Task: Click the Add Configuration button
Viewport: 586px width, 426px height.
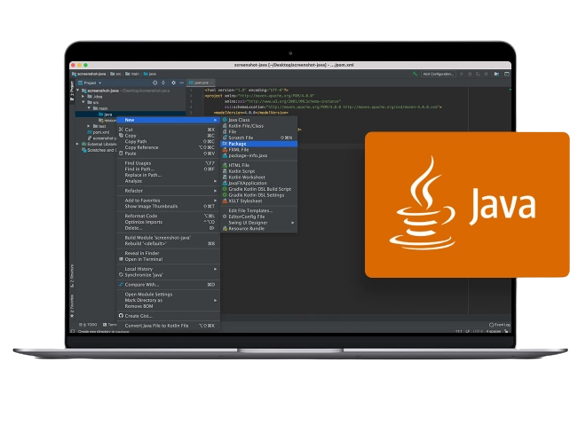Action: coord(438,74)
